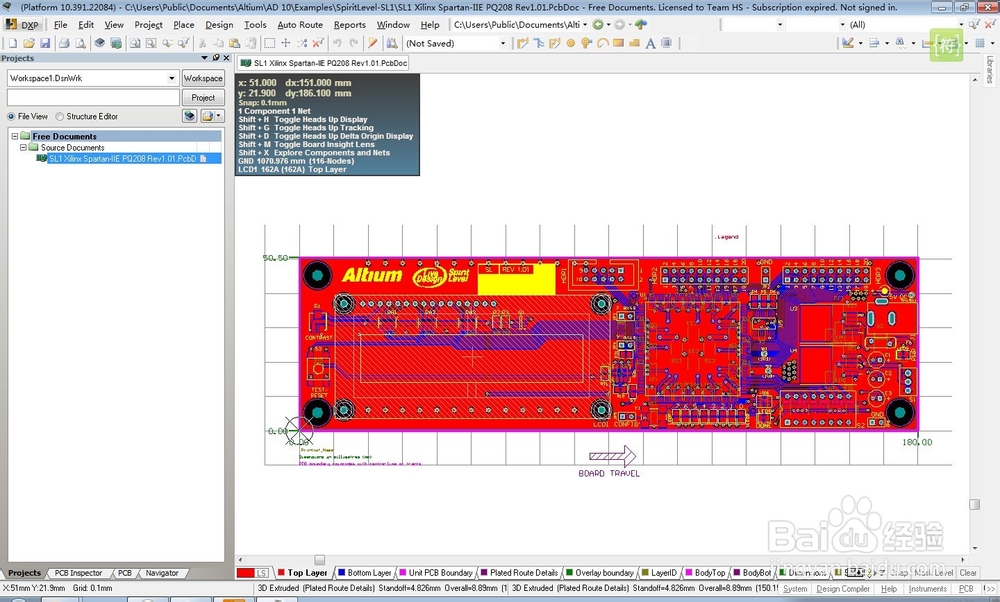1000x602 pixels.
Task: Open the Workspace1.DsnWrk dropdown
Action: point(172,78)
